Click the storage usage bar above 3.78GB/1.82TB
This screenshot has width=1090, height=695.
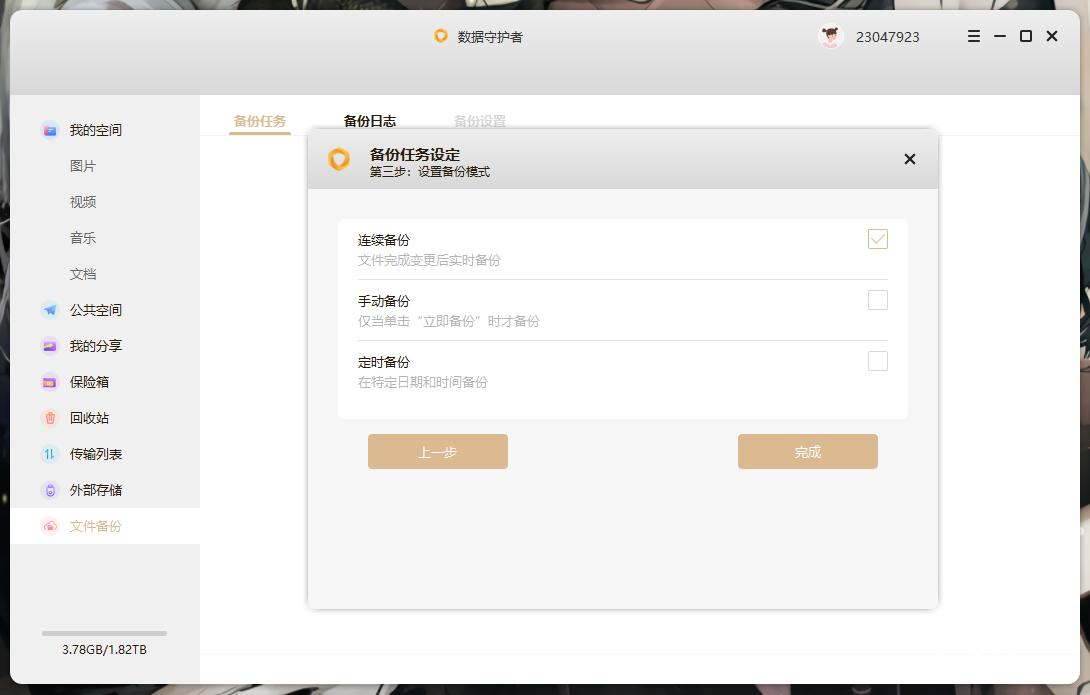(104, 632)
